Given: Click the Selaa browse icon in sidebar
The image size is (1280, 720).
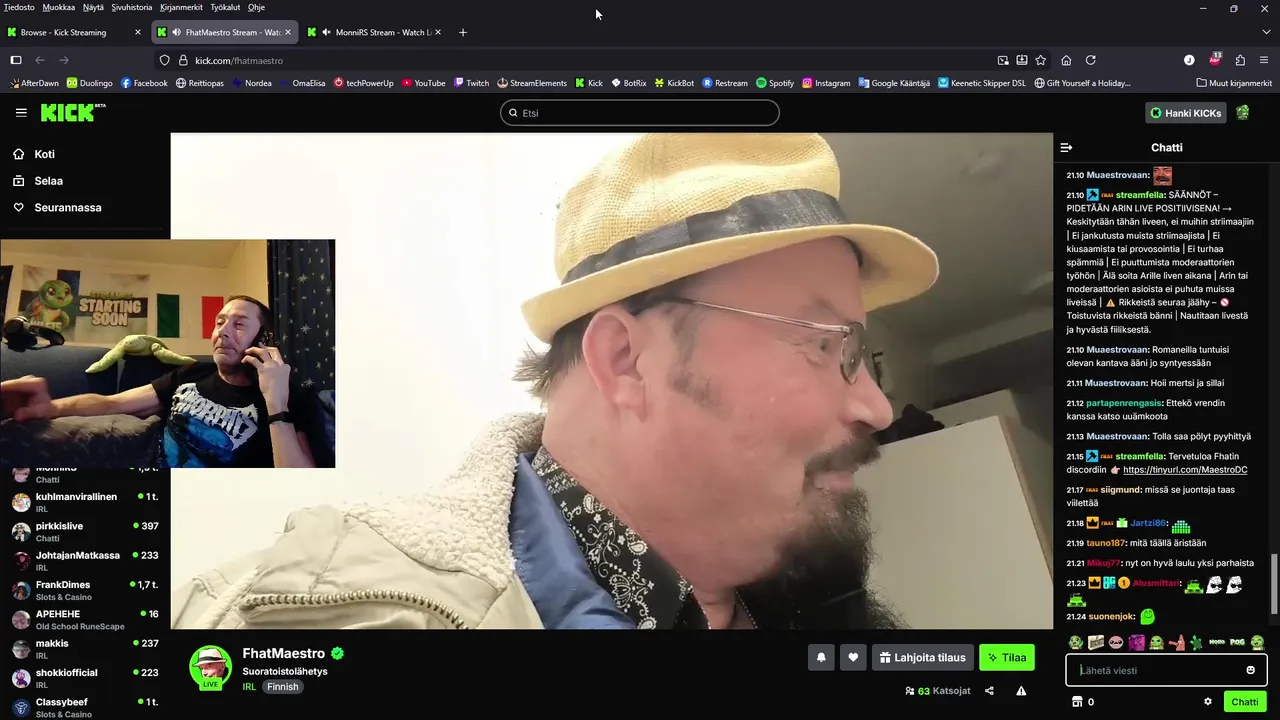Looking at the screenshot, I should 18,181.
